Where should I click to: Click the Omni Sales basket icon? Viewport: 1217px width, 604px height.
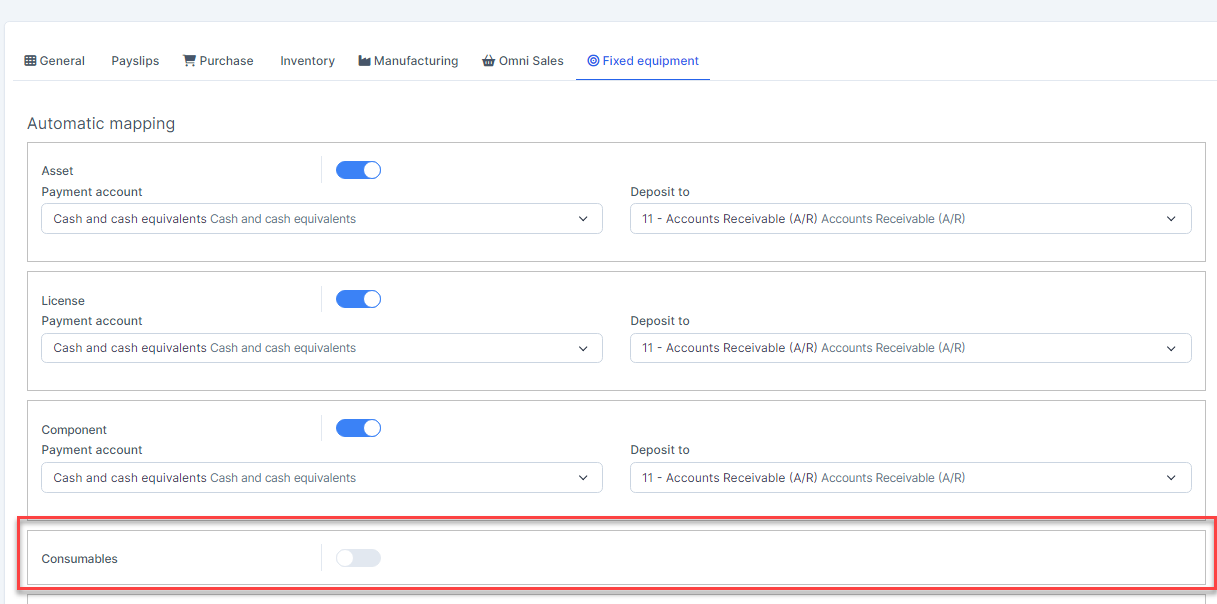[488, 61]
